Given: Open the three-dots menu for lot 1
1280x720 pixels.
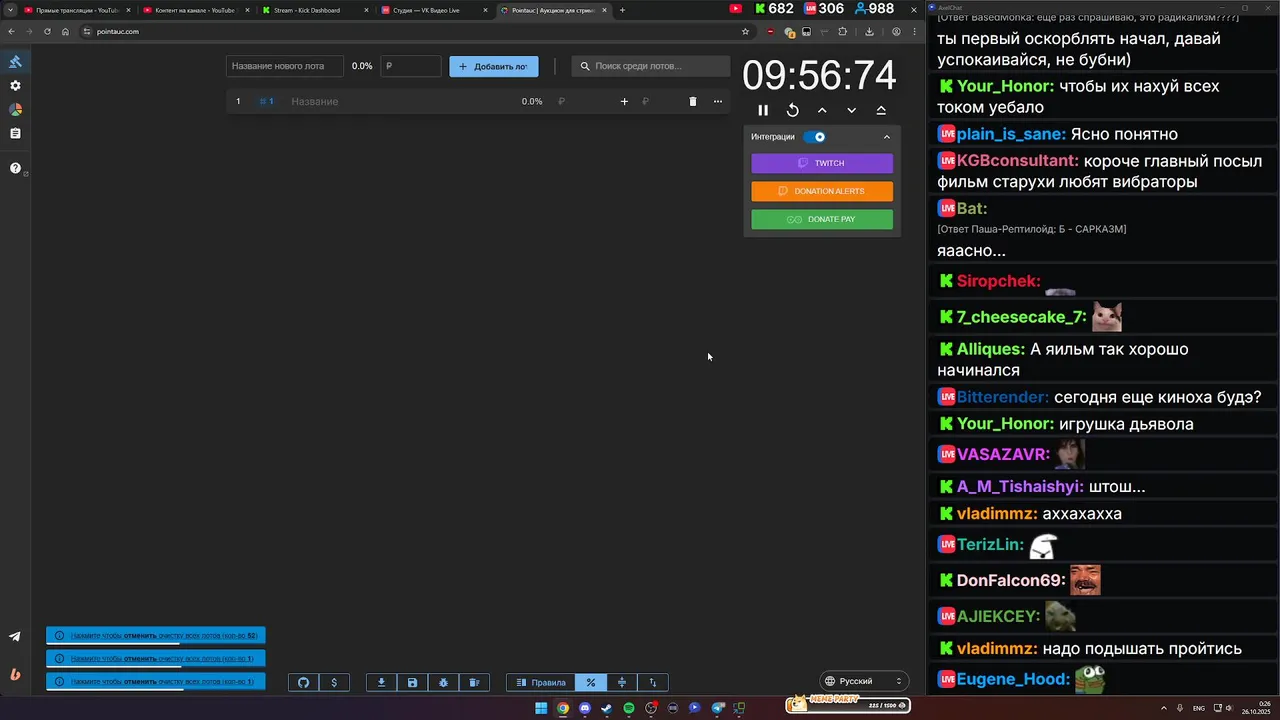Looking at the screenshot, I should (x=717, y=101).
